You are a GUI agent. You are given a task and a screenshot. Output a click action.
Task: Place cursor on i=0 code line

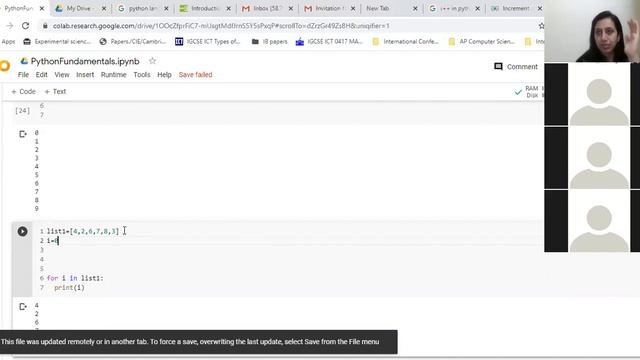click(x=53, y=241)
